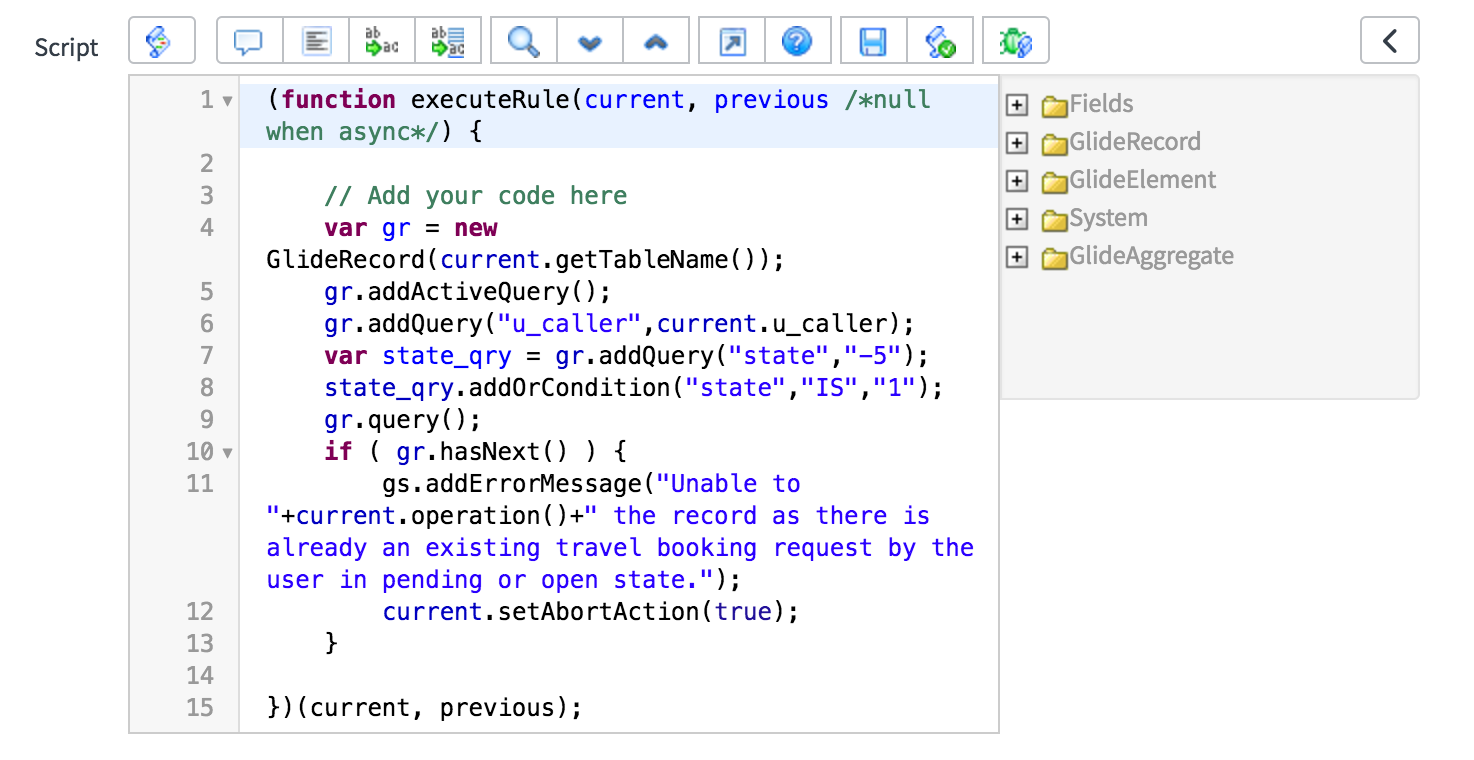Jump to previous match via up chevron
The width and height of the screenshot is (1474, 760).
click(x=656, y=41)
